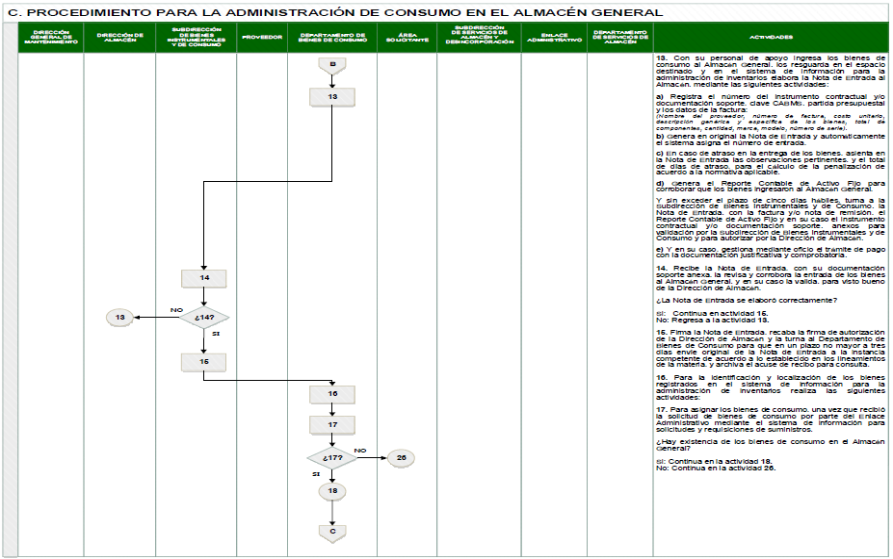Screen dimensions: 893x559
Task: Select the DIRECCIÓN GENERAL DE MANTENIMIENTO column header
Action: (49, 38)
